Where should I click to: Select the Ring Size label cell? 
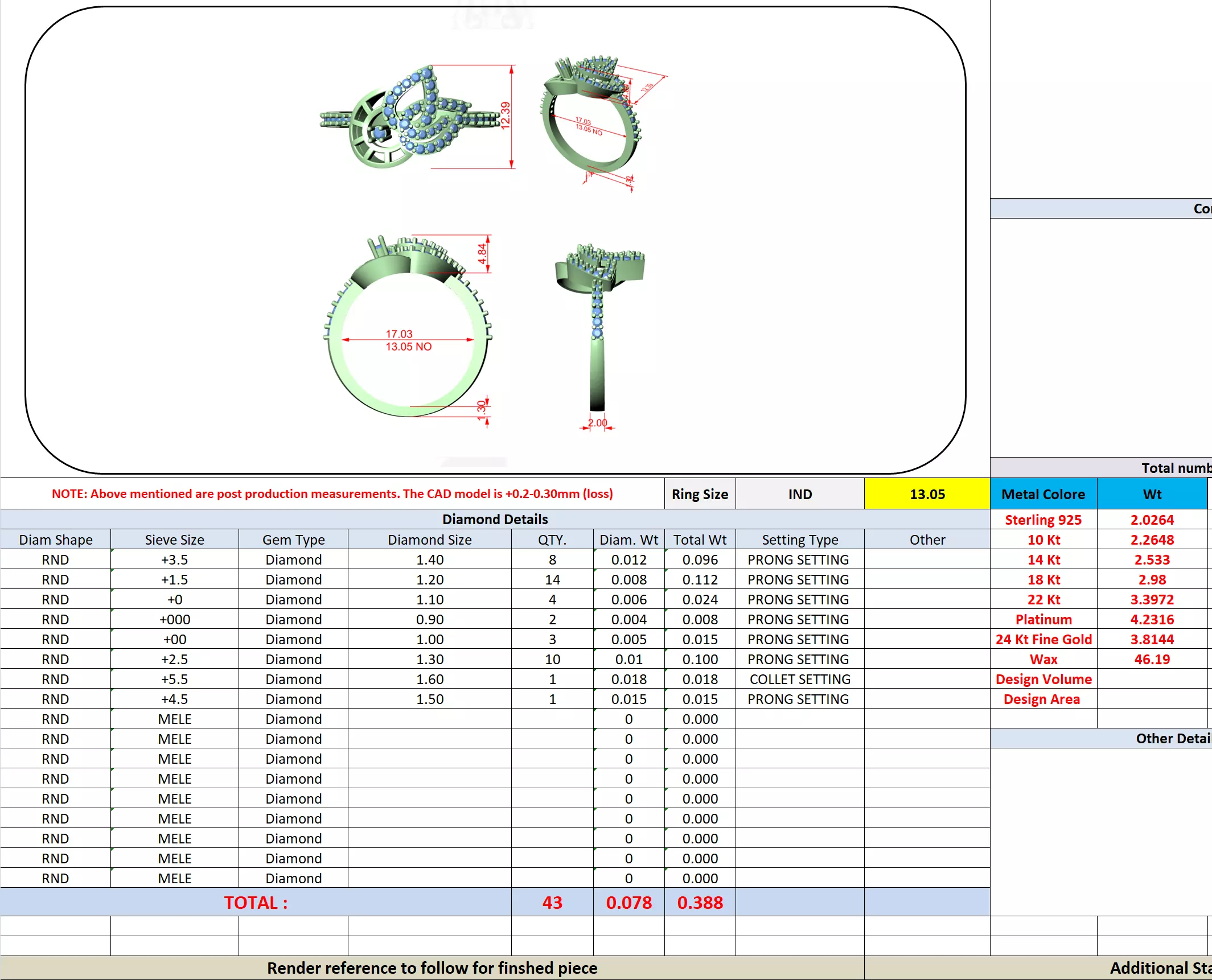(x=700, y=494)
